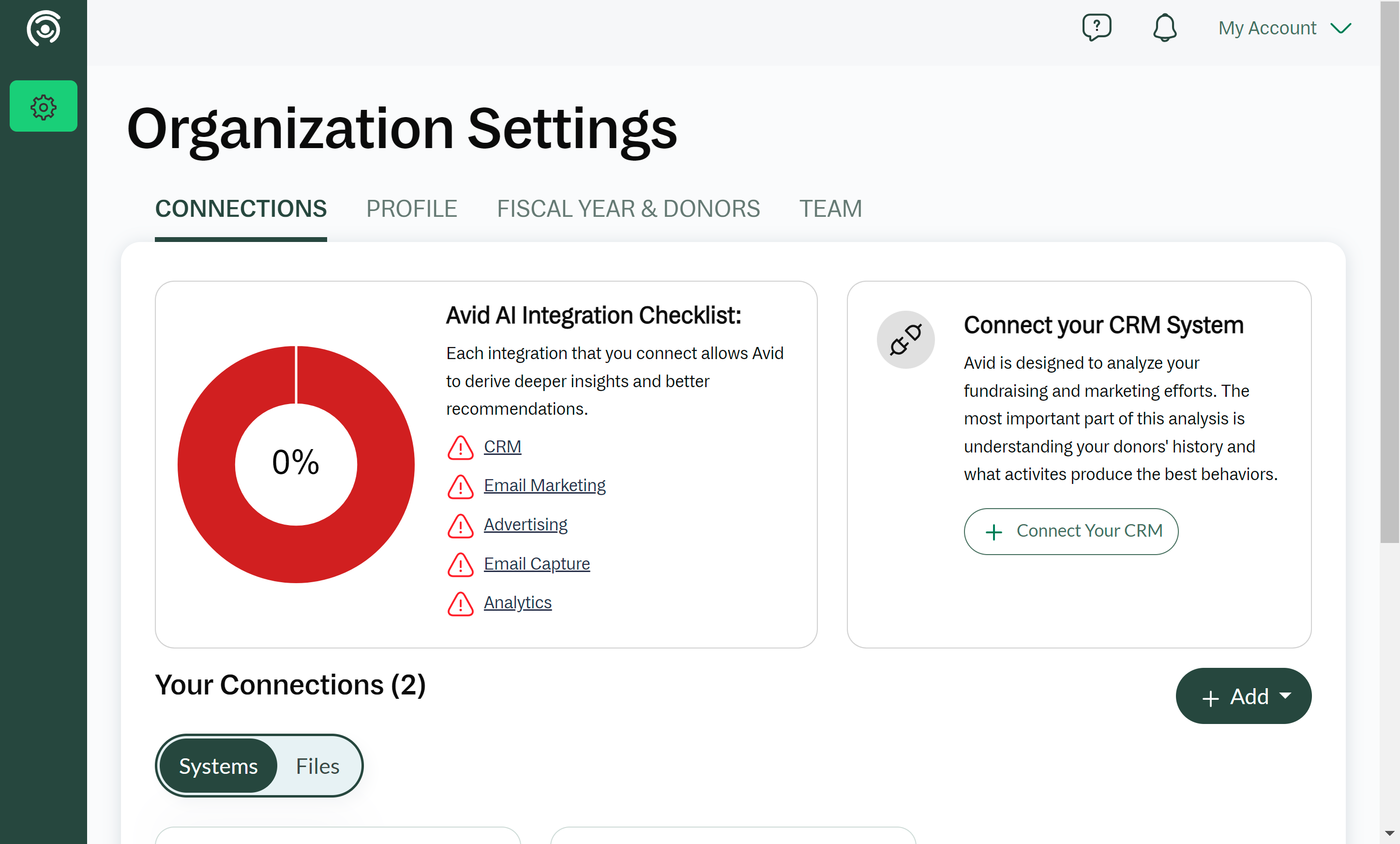Follow the Analytics checklist link
This screenshot has height=844, width=1400.
click(517, 603)
